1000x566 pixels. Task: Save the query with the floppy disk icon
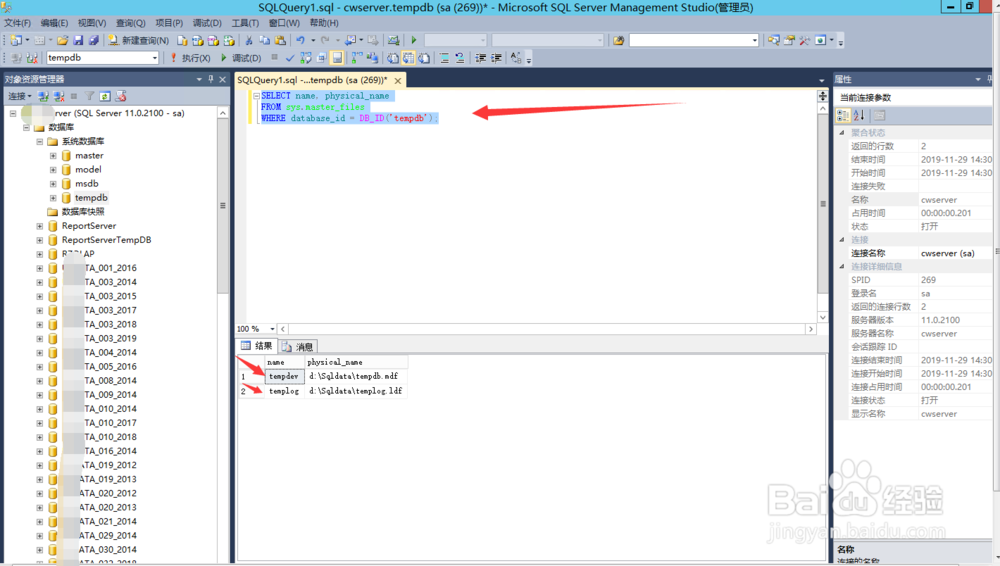tap(78, 40)
